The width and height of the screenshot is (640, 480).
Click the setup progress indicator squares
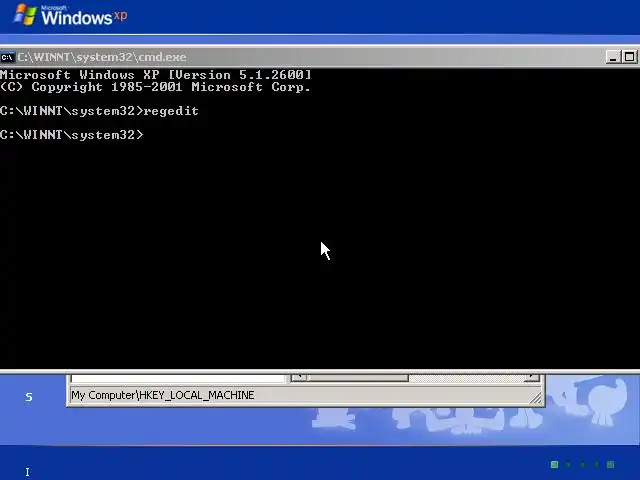point(582,464)
